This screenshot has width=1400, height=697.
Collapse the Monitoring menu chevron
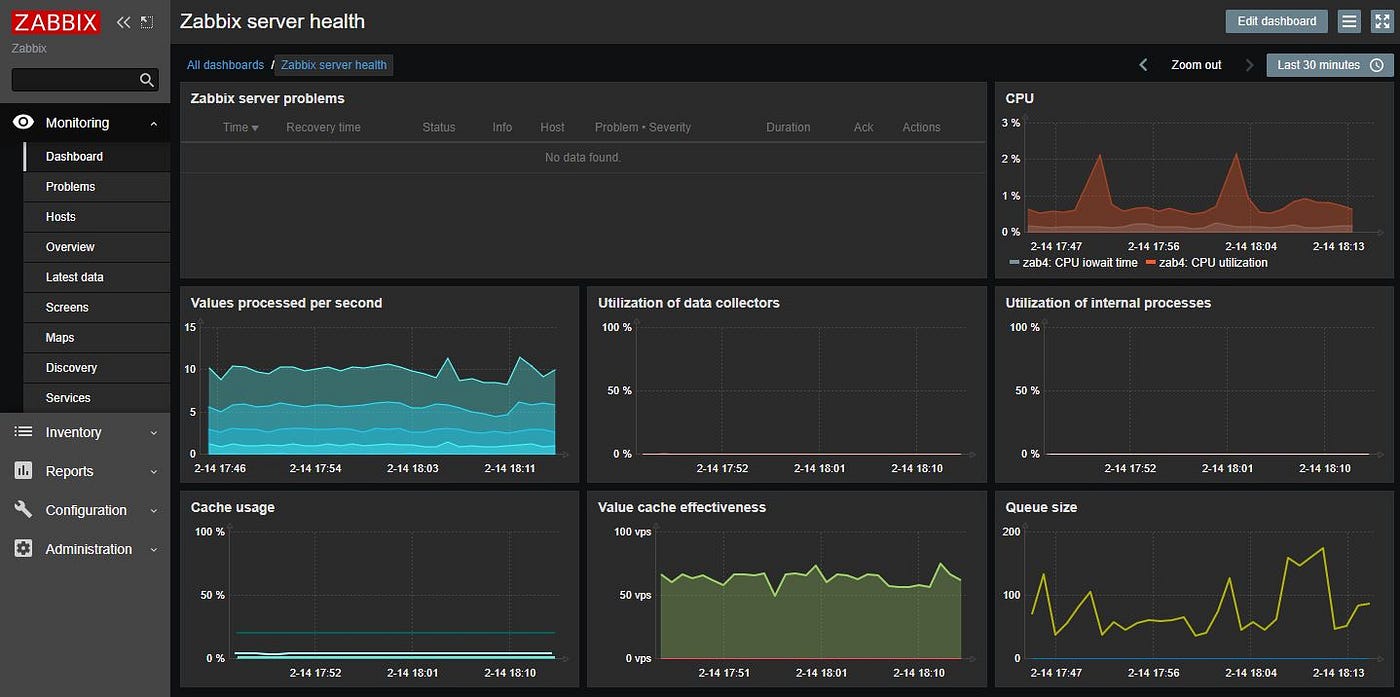click(153, 124)
